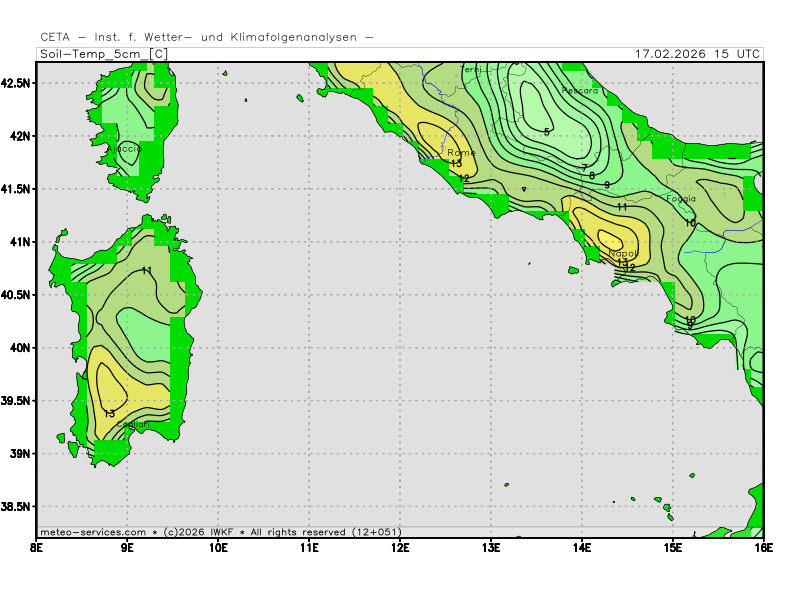The height and width of the screenshot is (600, 800).
Task: Select the Napoli city label
Action: tap(621, 254)
